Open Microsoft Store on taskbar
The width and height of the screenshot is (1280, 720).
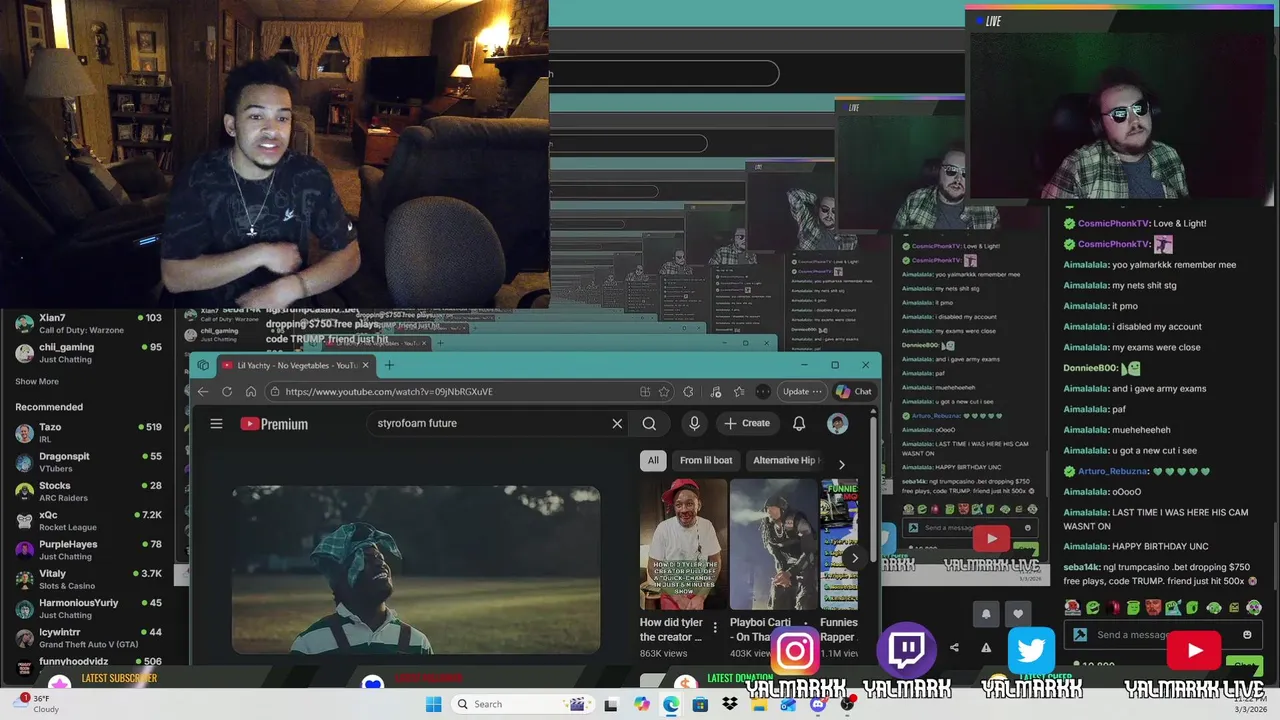700,704
